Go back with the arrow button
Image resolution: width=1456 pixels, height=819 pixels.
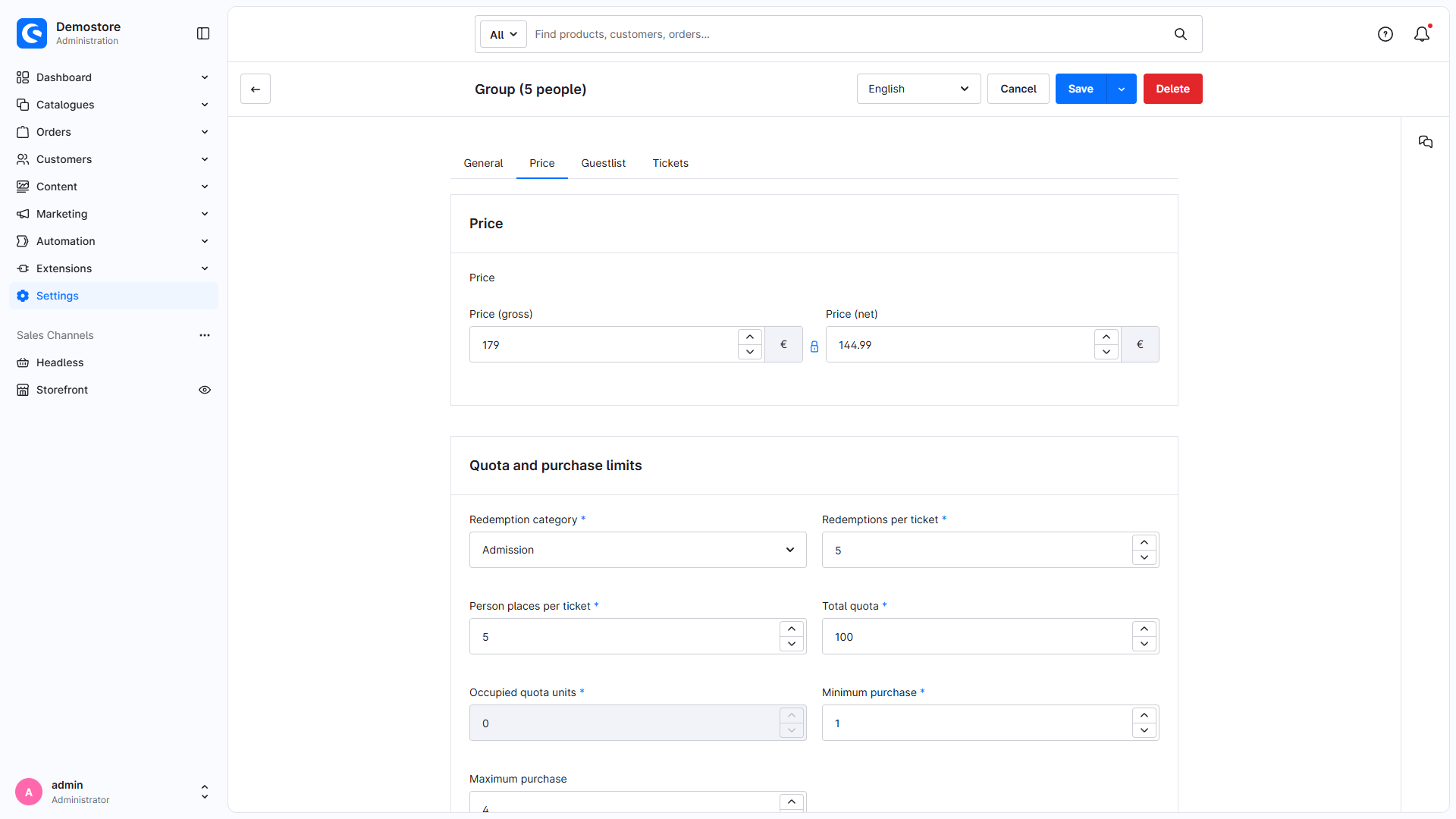pyautogui.click(x=256, y=89)
